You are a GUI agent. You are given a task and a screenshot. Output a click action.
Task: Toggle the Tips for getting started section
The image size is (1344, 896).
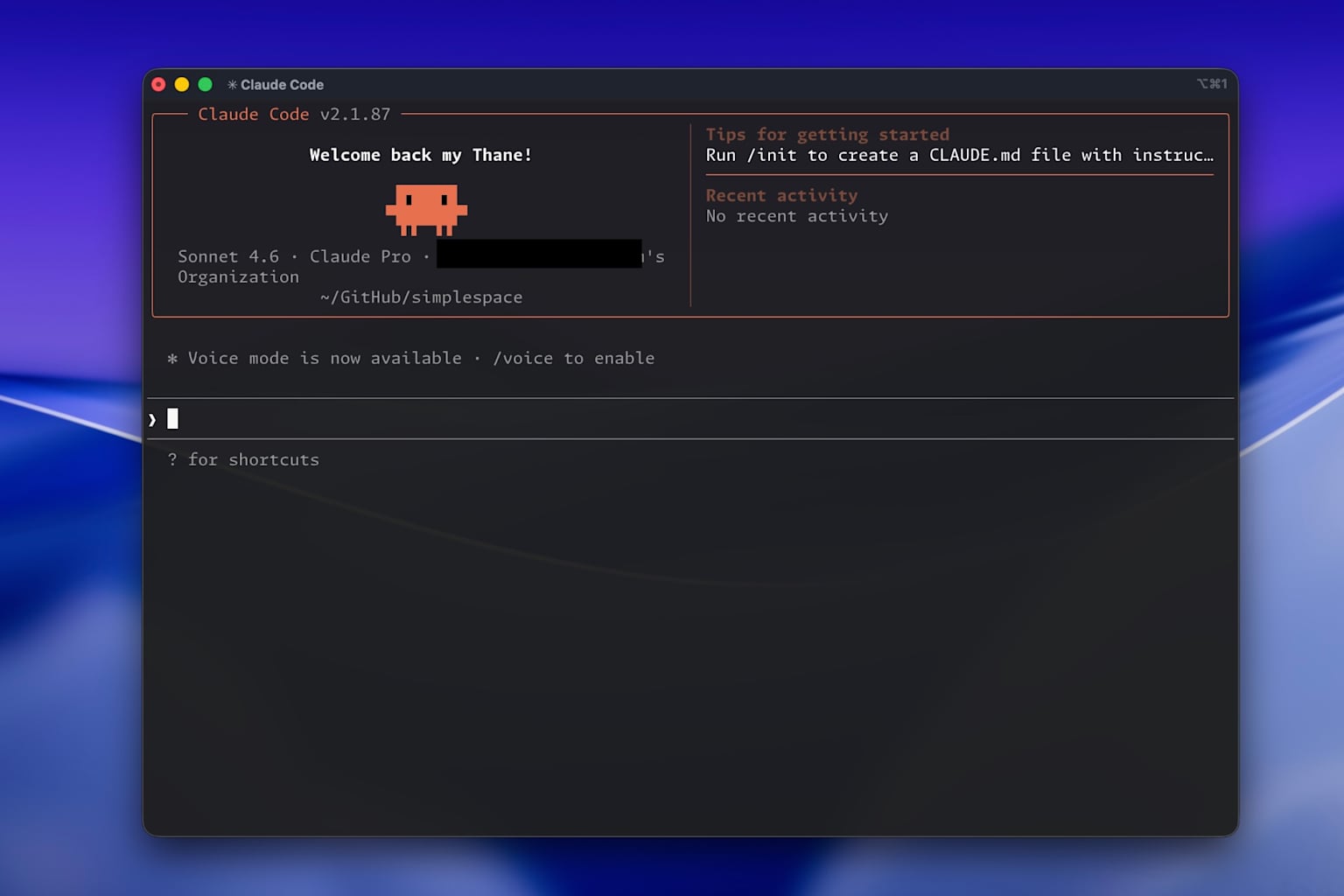[x=828, y=134]
